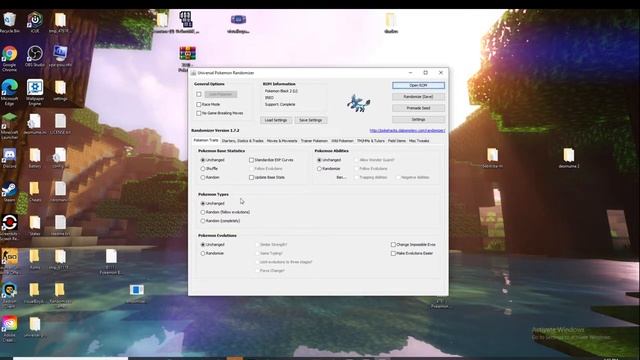The height and width of the screenshot is (360, 640).
Task: Click the Save Settings button
Action: tap(311, 120)
